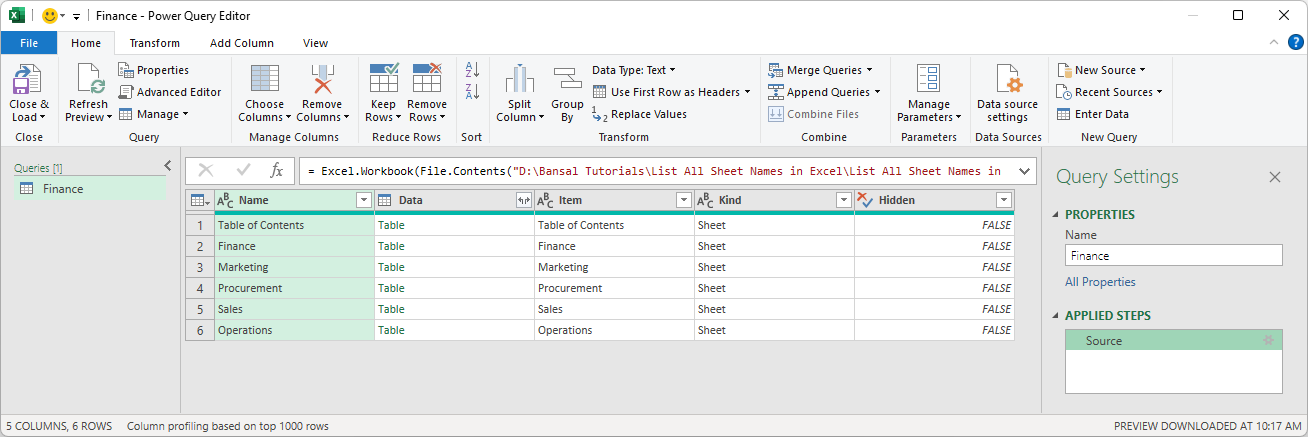Click inside the formula bar text
Screen dimensions: 1308x437
click(x=654, y=171)
